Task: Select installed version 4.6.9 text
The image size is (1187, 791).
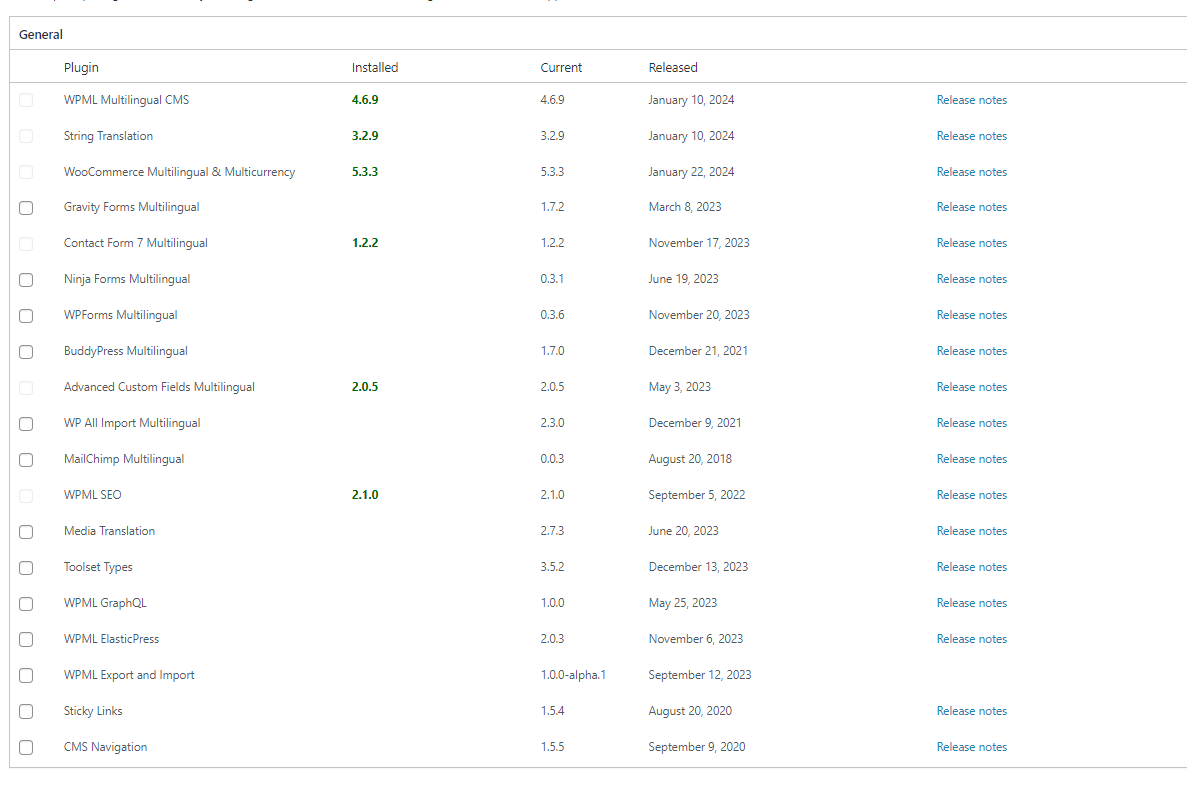Action: [365, 100]
